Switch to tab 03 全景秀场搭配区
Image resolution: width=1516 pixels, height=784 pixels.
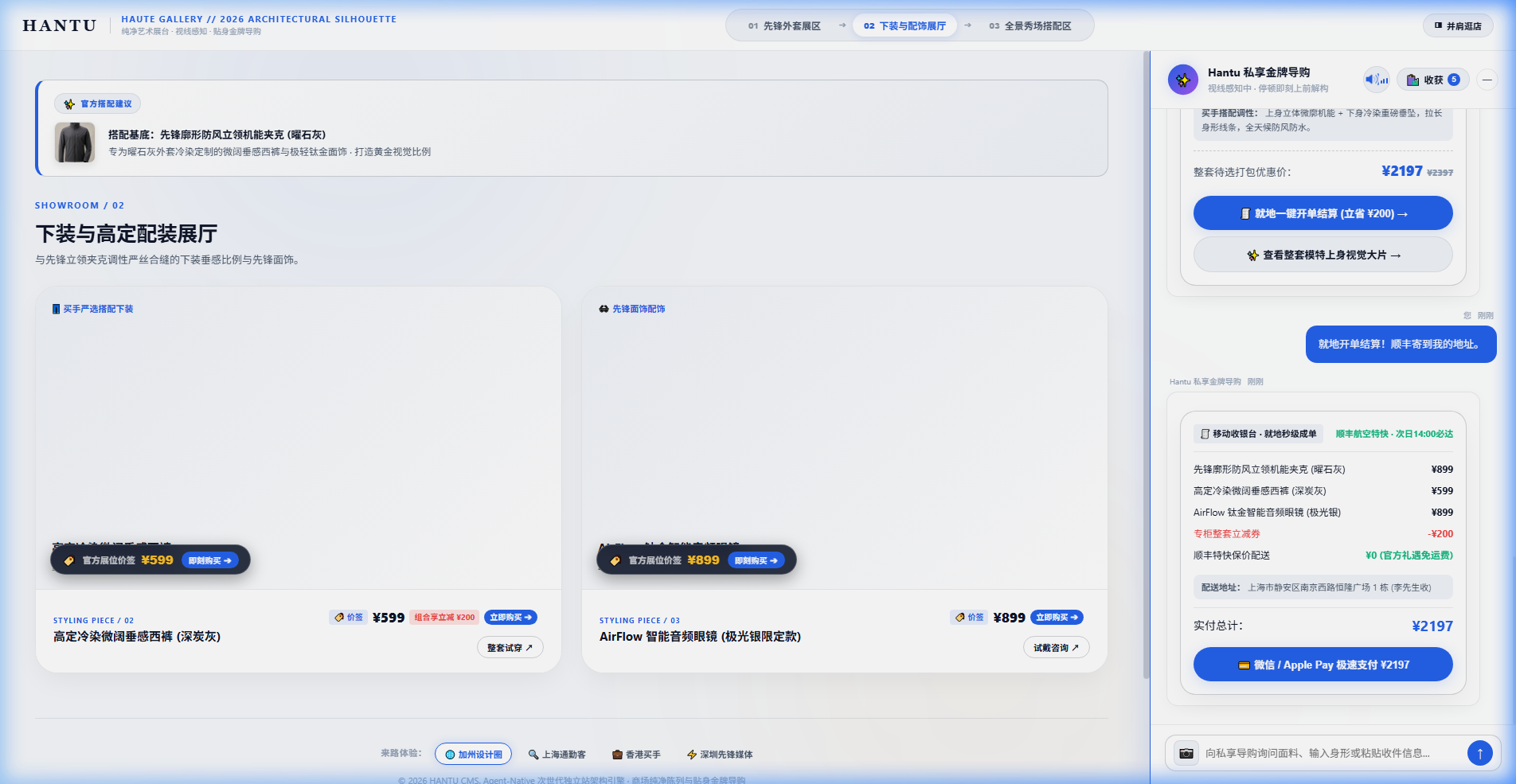click(1030, 25)
